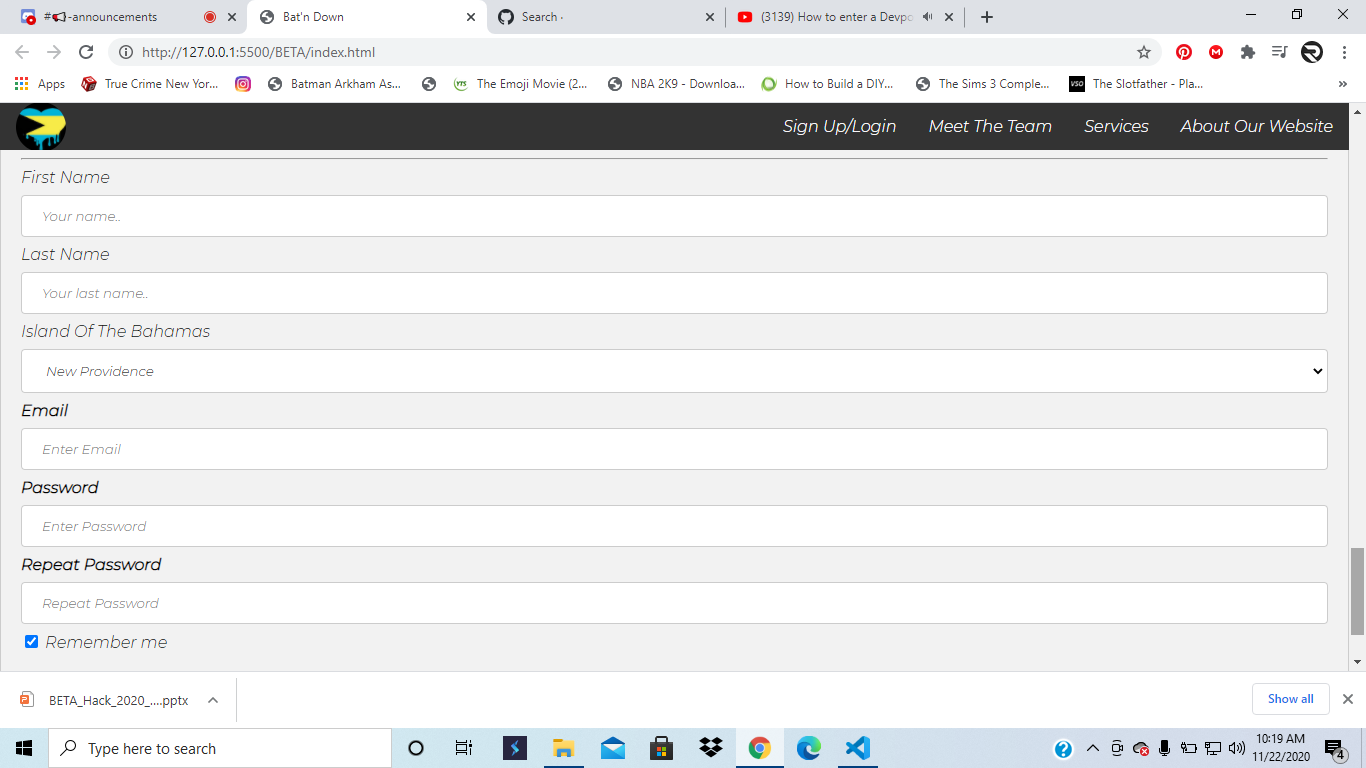Open the Mail app on taskbar
This screenshot has height=768, width=1366.
coord(612,748)
